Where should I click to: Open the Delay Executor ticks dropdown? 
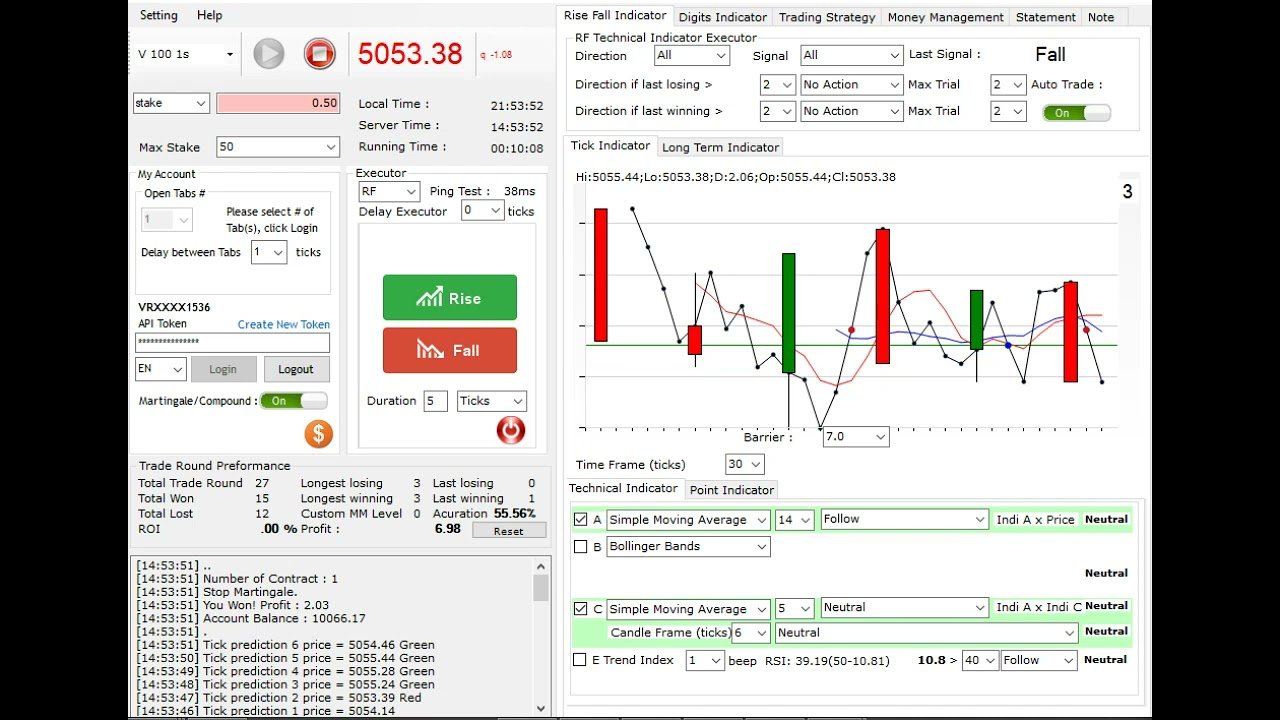482,211
